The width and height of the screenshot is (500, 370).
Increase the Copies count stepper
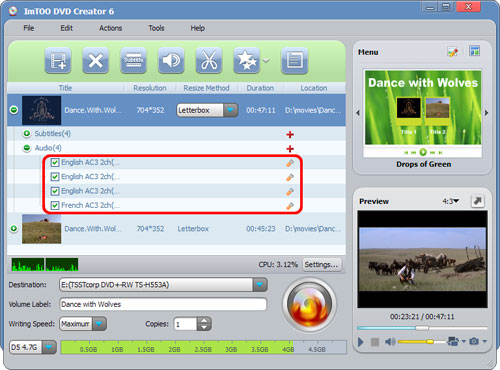[x=204, y=320]
